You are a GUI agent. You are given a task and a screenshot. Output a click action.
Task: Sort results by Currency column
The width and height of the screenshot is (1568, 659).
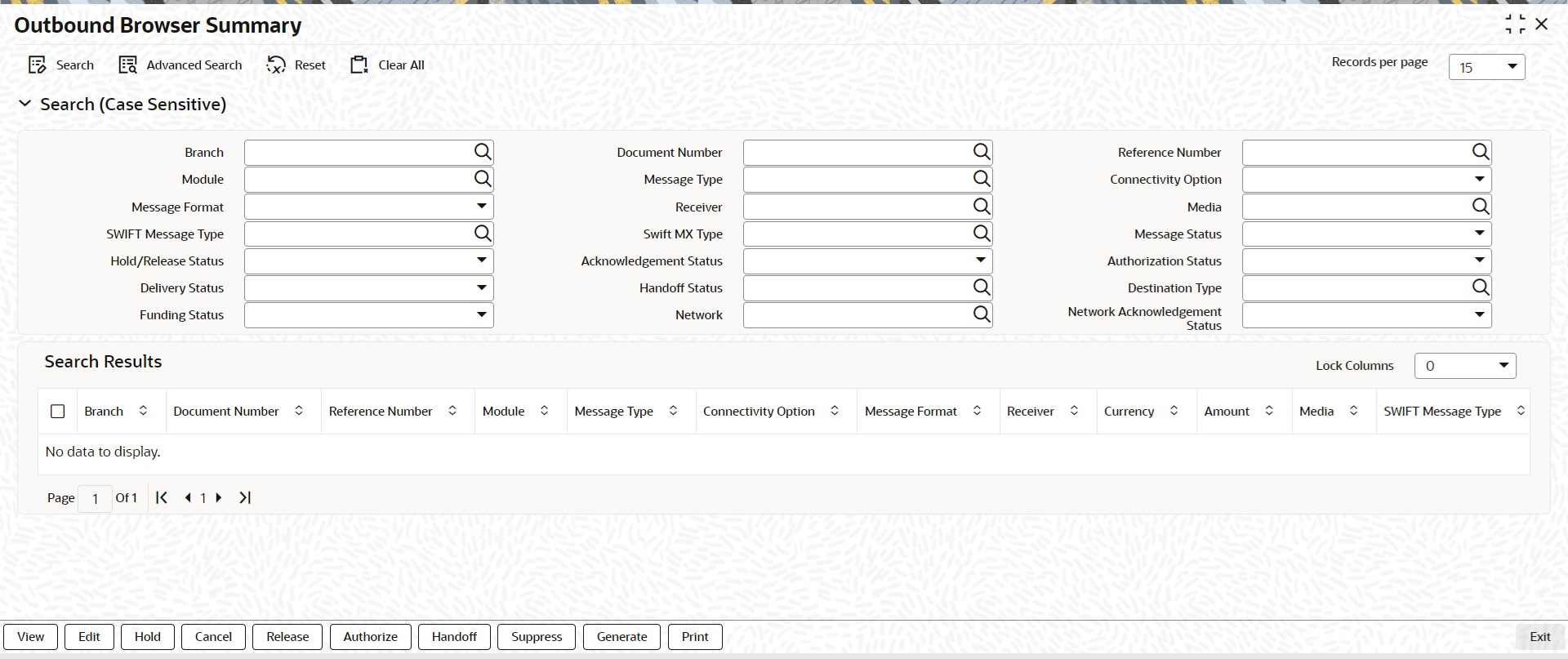click(x=1174, y=411)
